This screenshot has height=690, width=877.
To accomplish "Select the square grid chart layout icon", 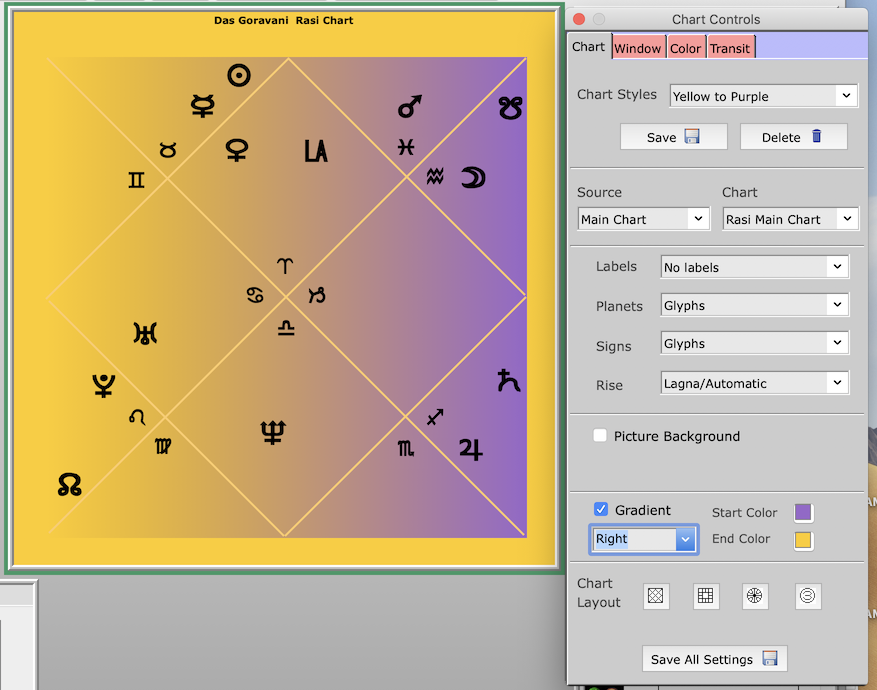I will click(x=706, y=596).
